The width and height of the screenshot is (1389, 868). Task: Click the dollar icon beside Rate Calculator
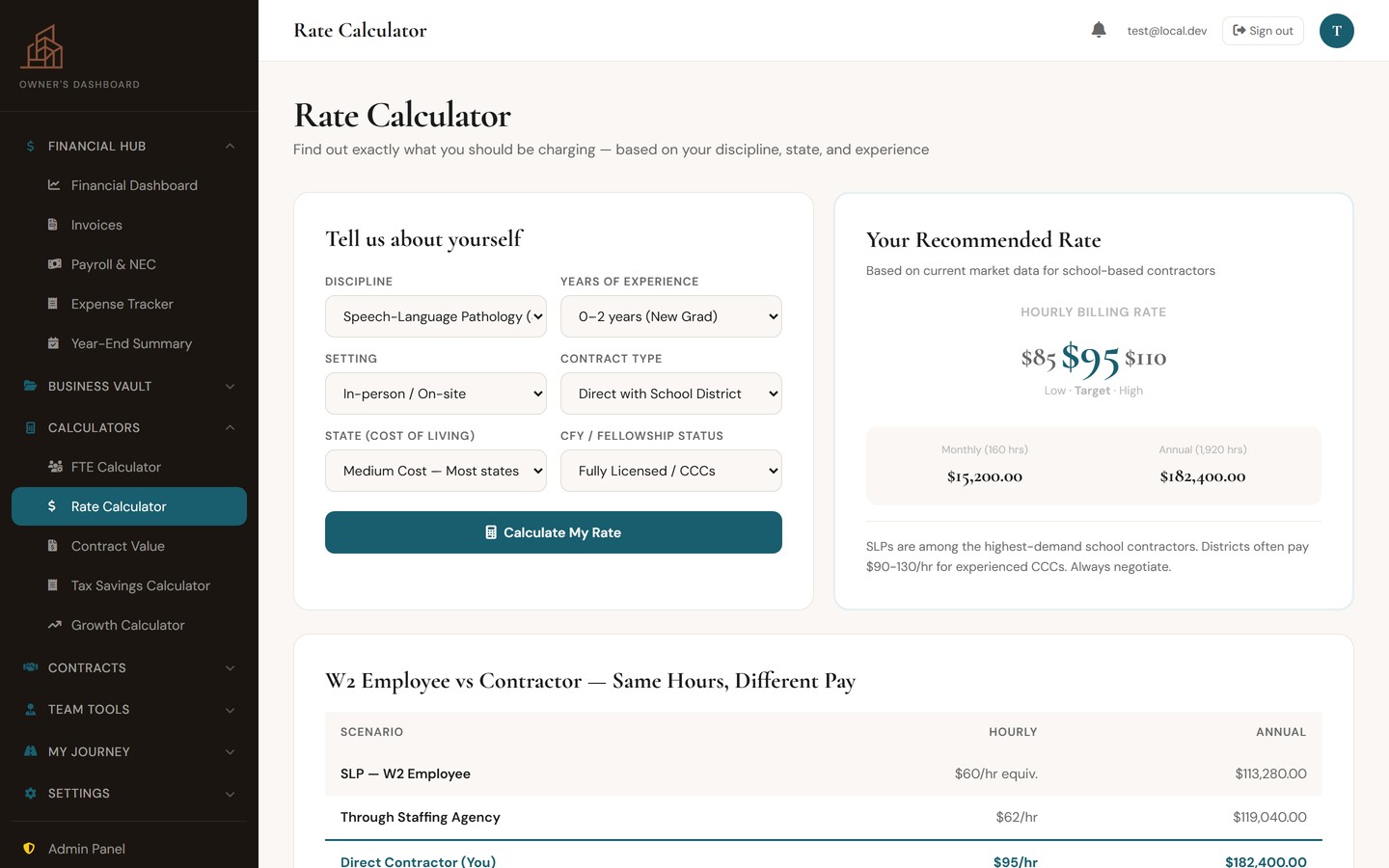[x=52, y=506]
